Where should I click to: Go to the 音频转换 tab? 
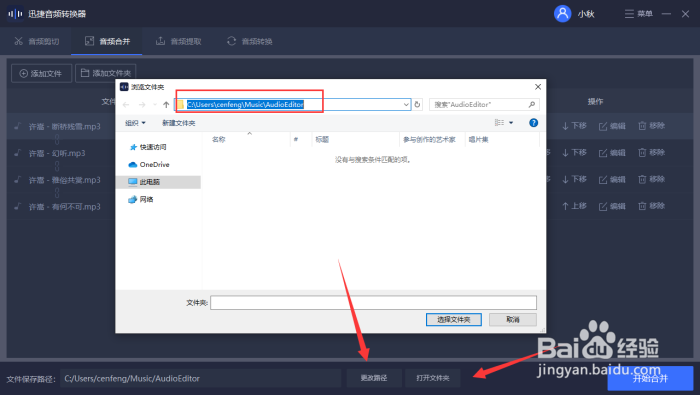pyautogui.click(x=250, y=42)
